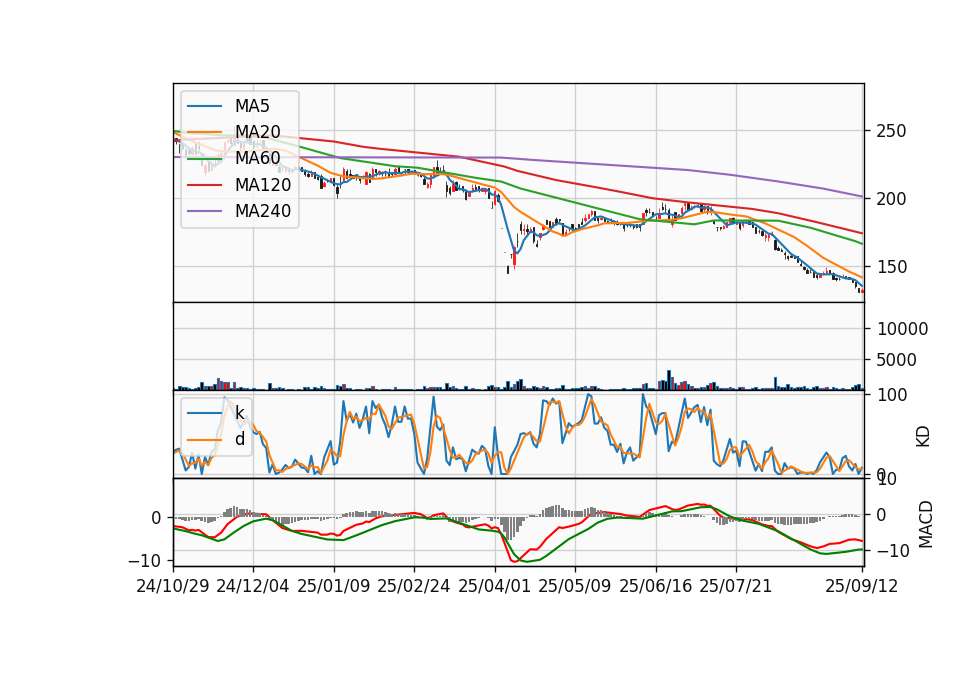Click the MA5 legend label
Viewport: 960px width, 690px height.
pyautogui.click(x=252, y=106)
